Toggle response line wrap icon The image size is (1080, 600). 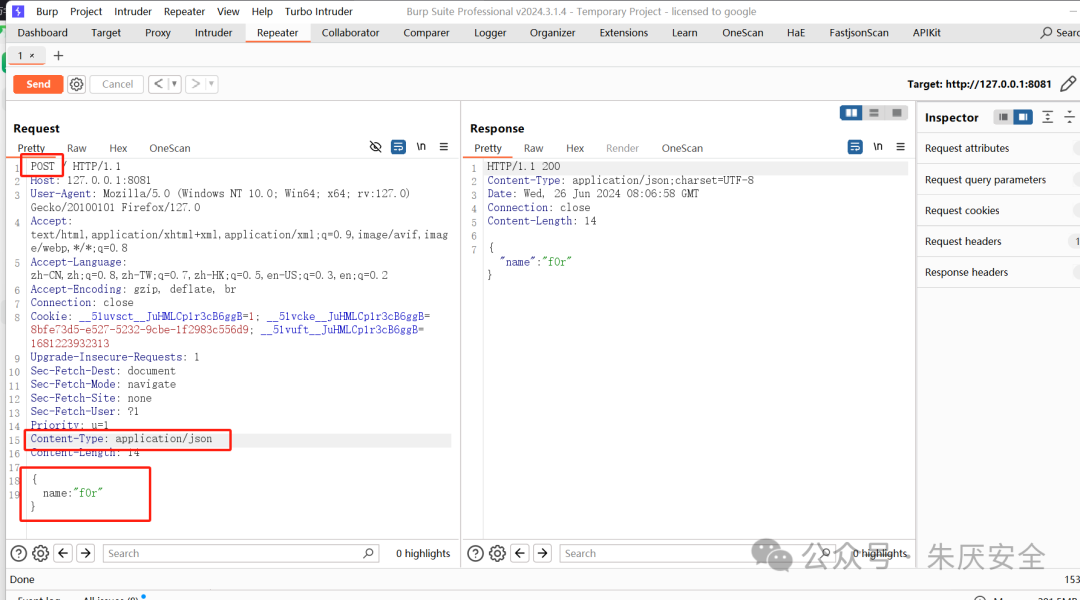click(855, 147)
